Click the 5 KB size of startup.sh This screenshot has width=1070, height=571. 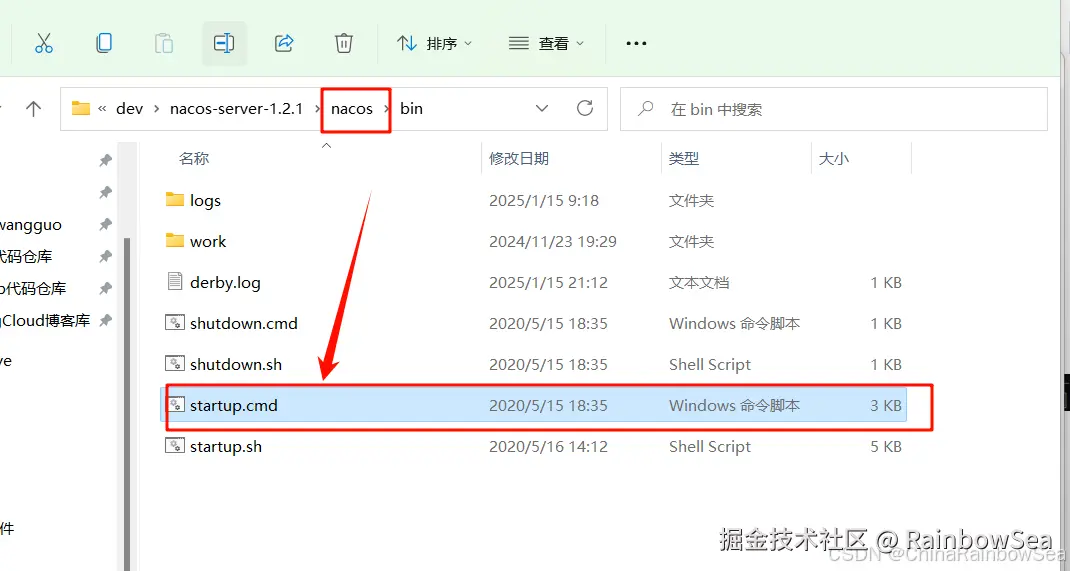pos(886,446)
